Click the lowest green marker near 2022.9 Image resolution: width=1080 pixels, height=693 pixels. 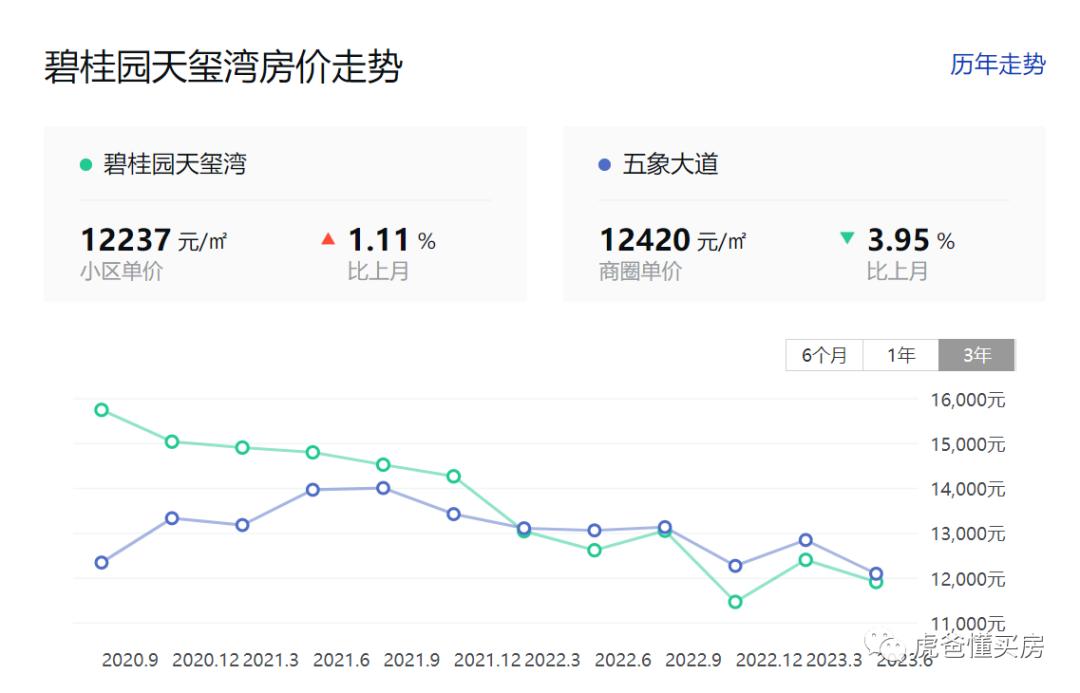[736, 601]
